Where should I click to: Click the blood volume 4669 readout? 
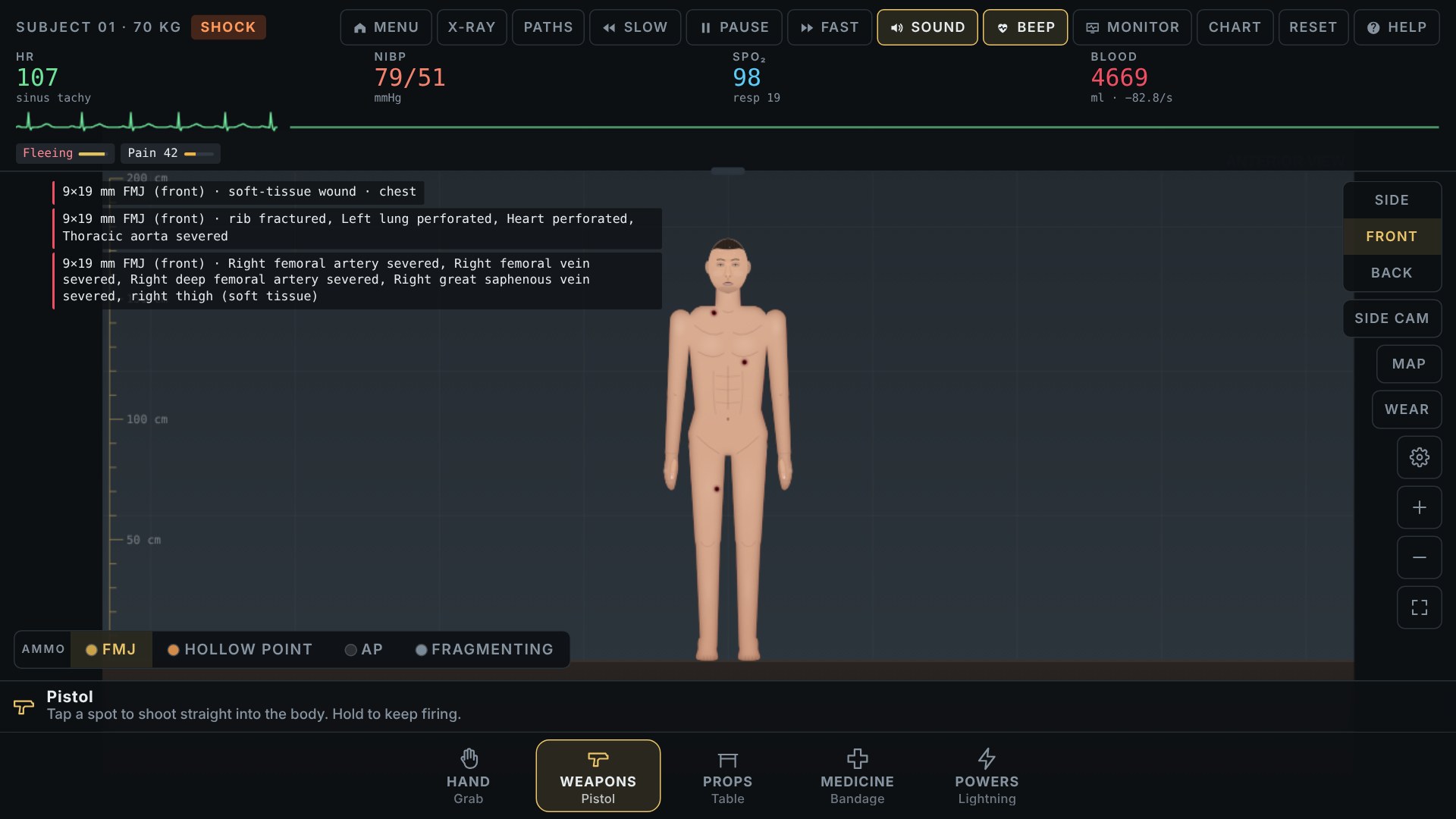tap(1119, 77)
